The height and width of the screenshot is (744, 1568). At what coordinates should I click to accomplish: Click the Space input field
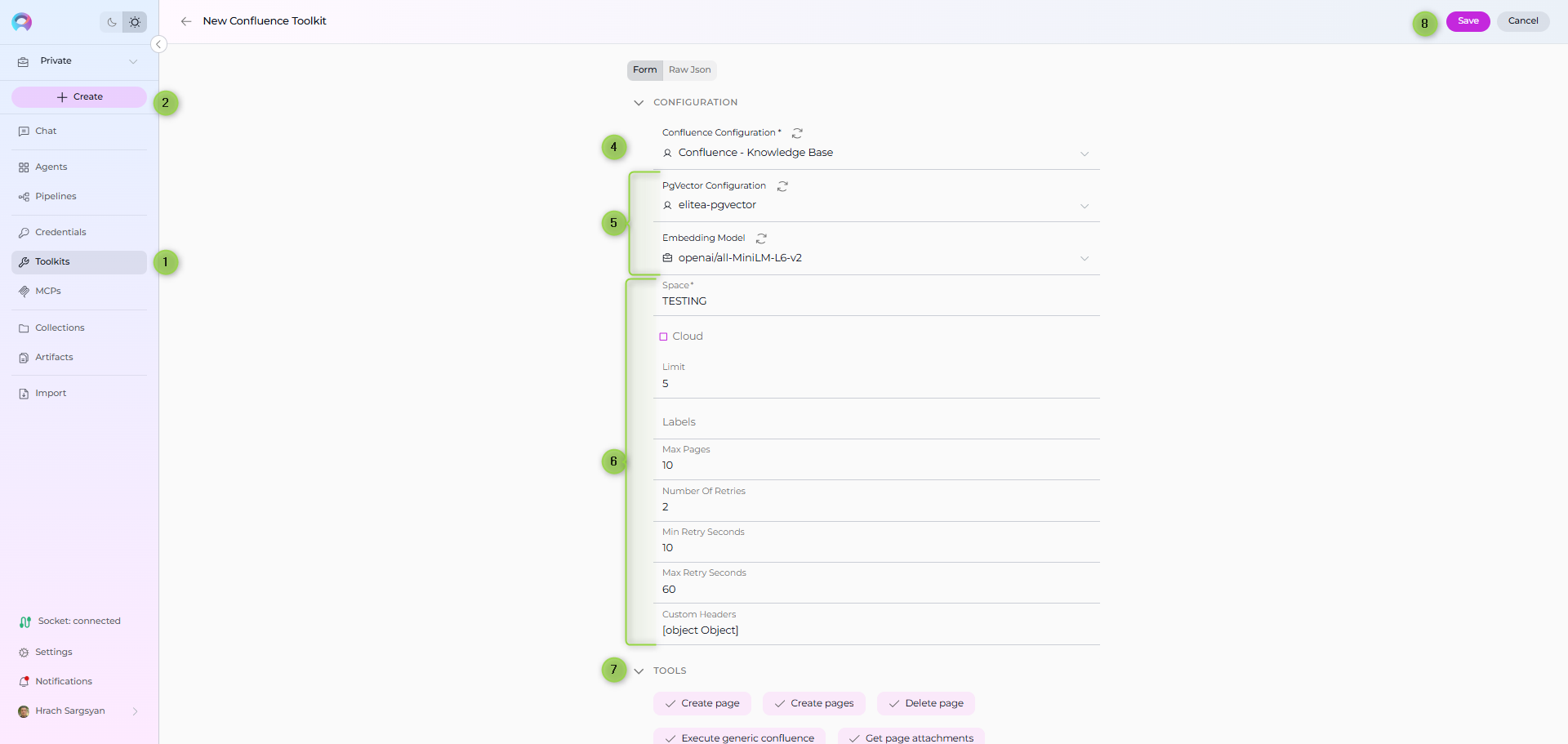875,301
